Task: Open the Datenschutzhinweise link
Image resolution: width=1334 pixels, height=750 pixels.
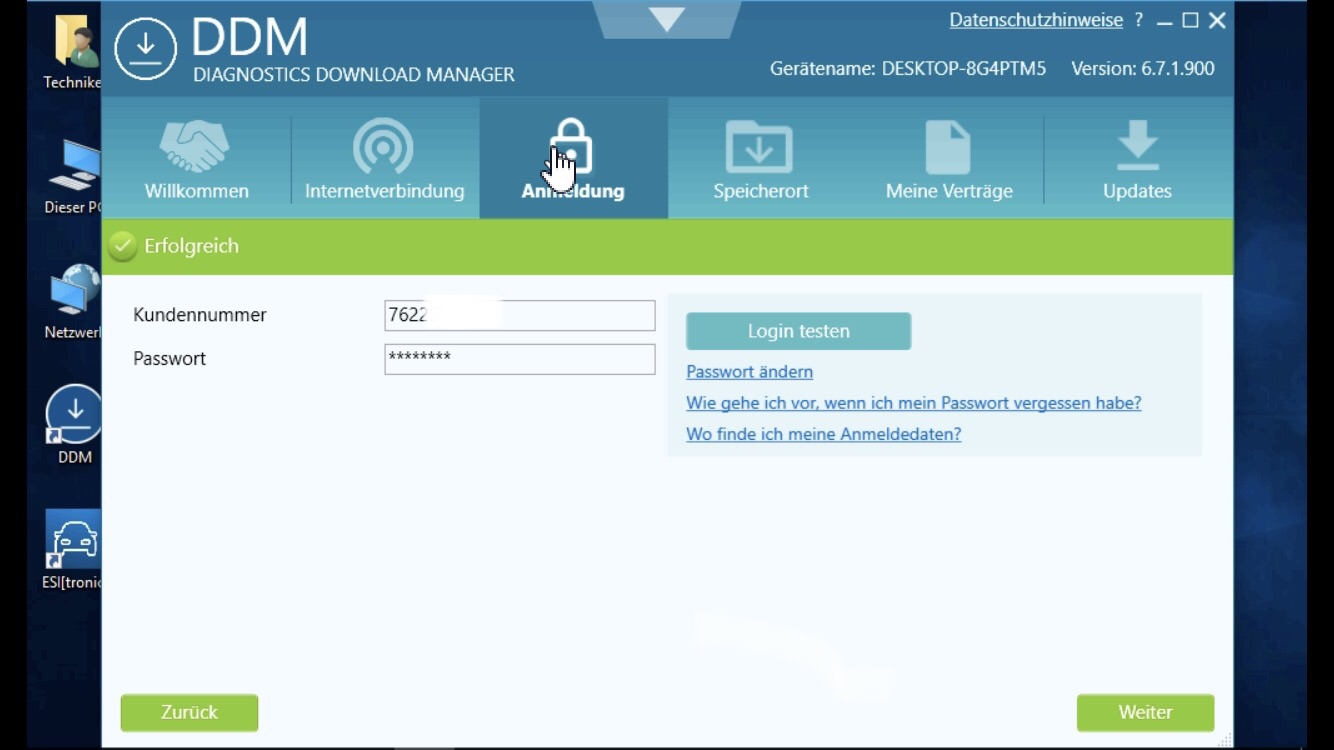Action: (x=1036, y=20)
